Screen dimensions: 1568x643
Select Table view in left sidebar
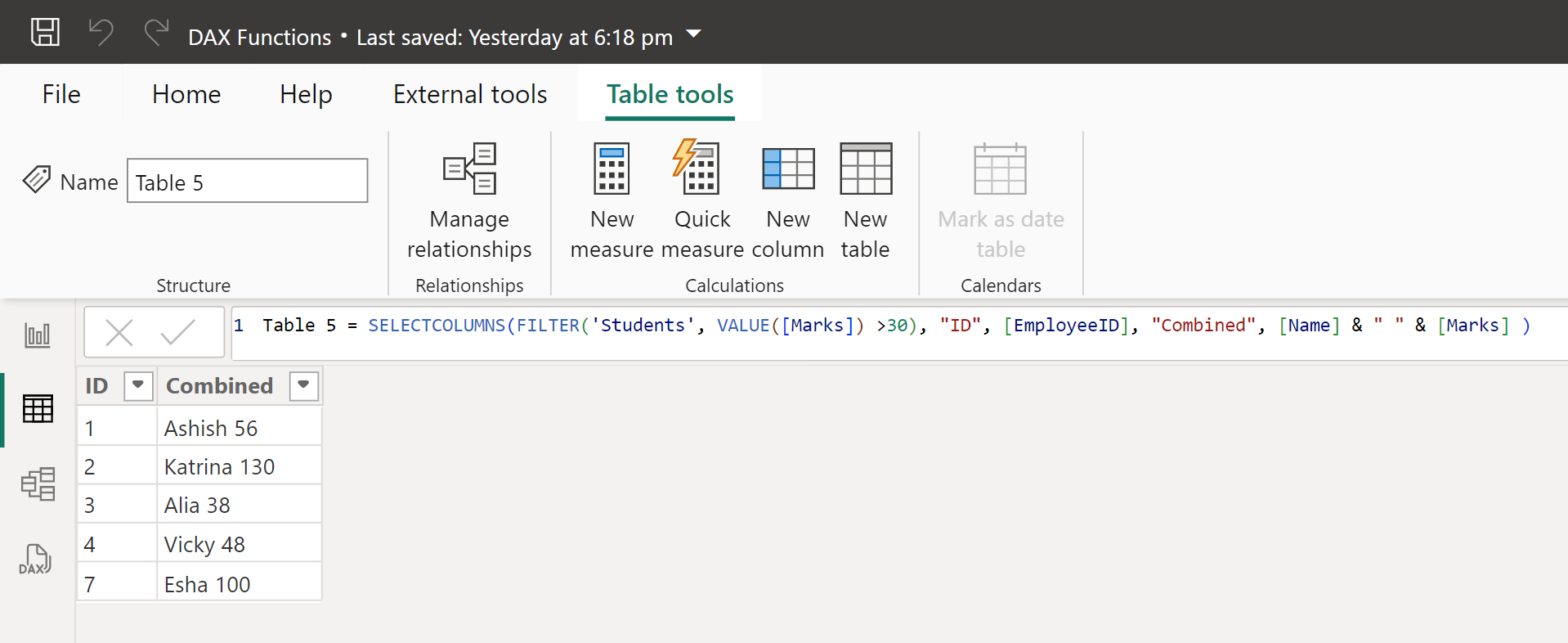(38, 408)
